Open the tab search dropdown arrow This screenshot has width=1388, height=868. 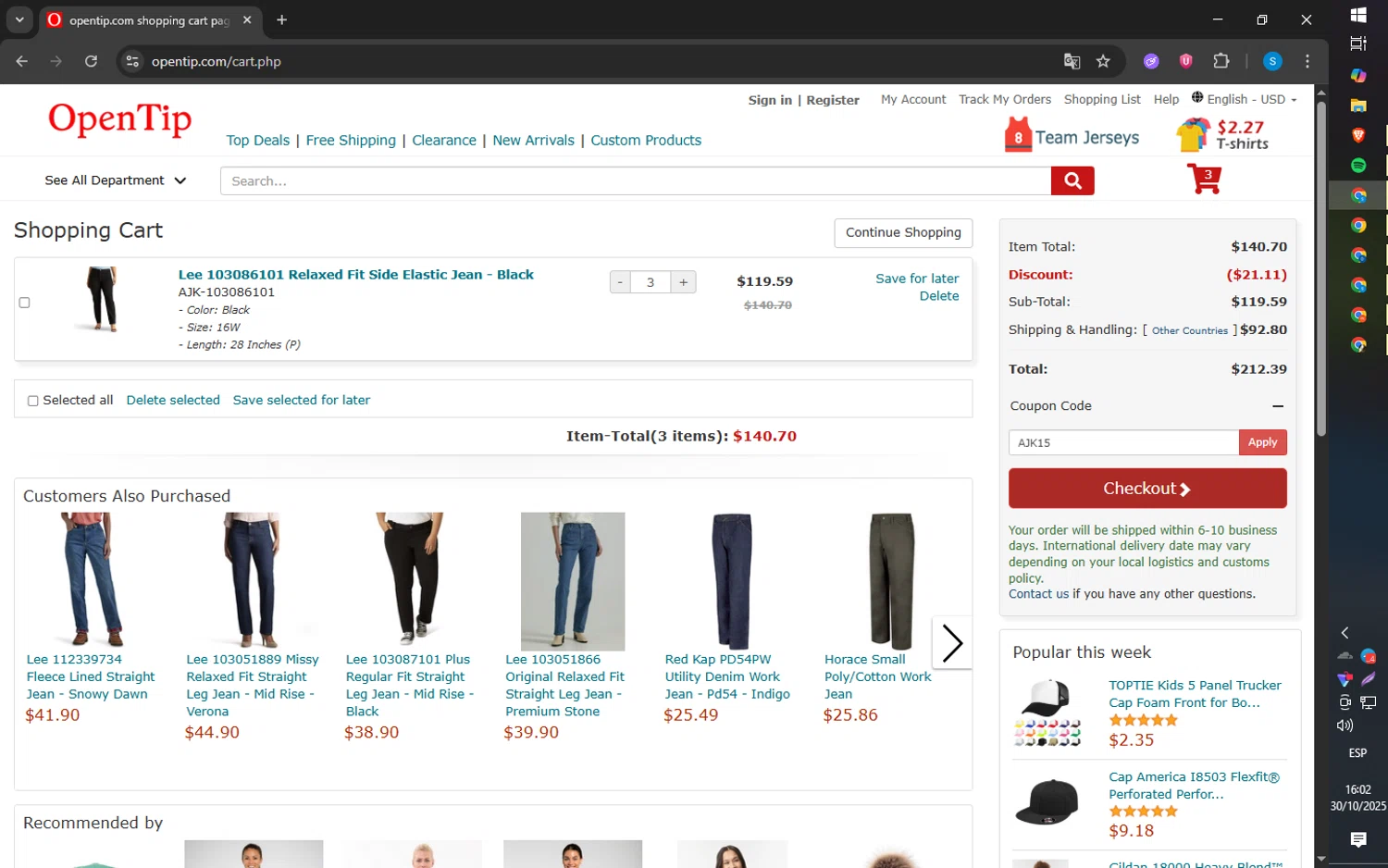pos(19,19)
